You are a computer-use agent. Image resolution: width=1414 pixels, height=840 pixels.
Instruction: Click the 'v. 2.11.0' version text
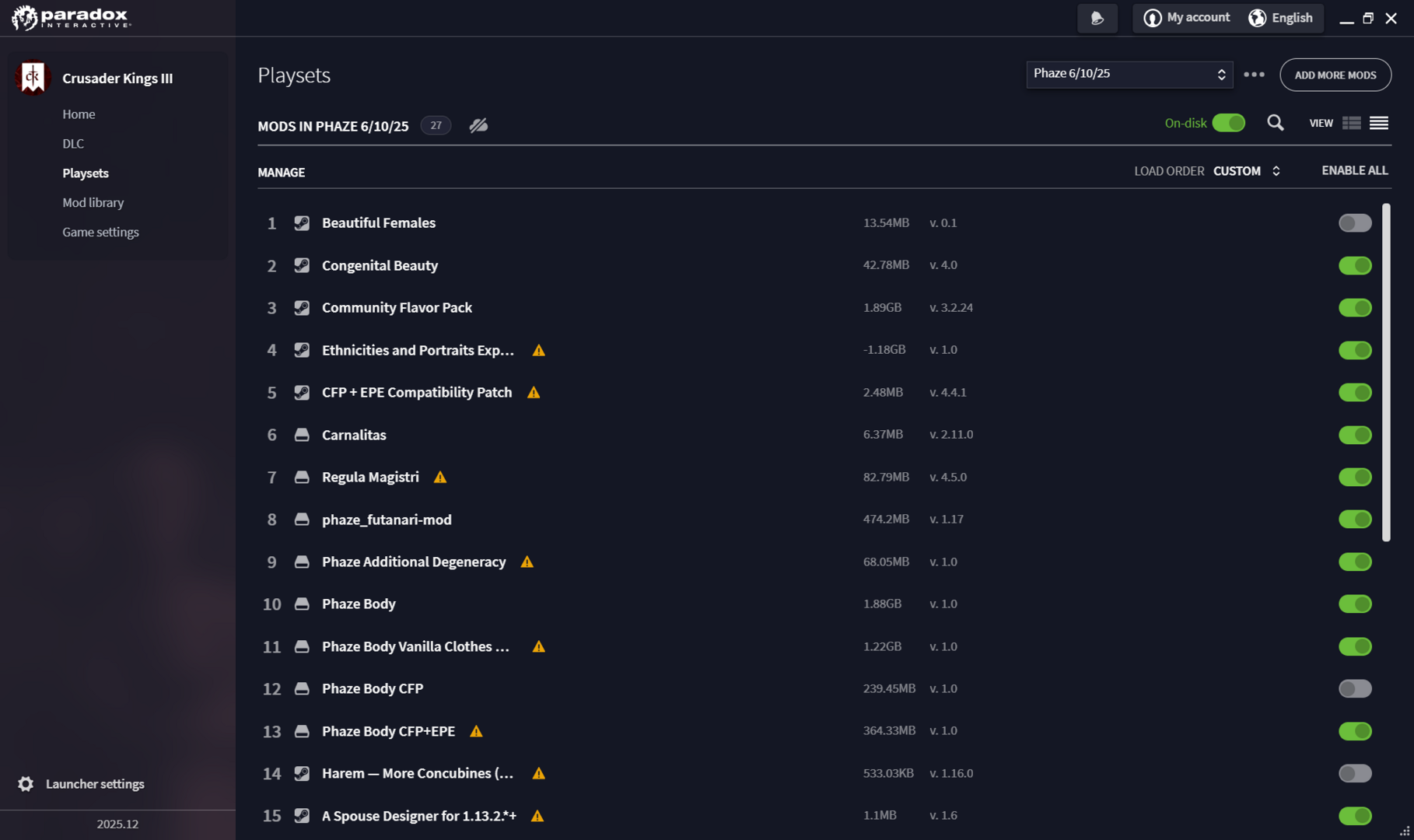(x=951, y=435)
